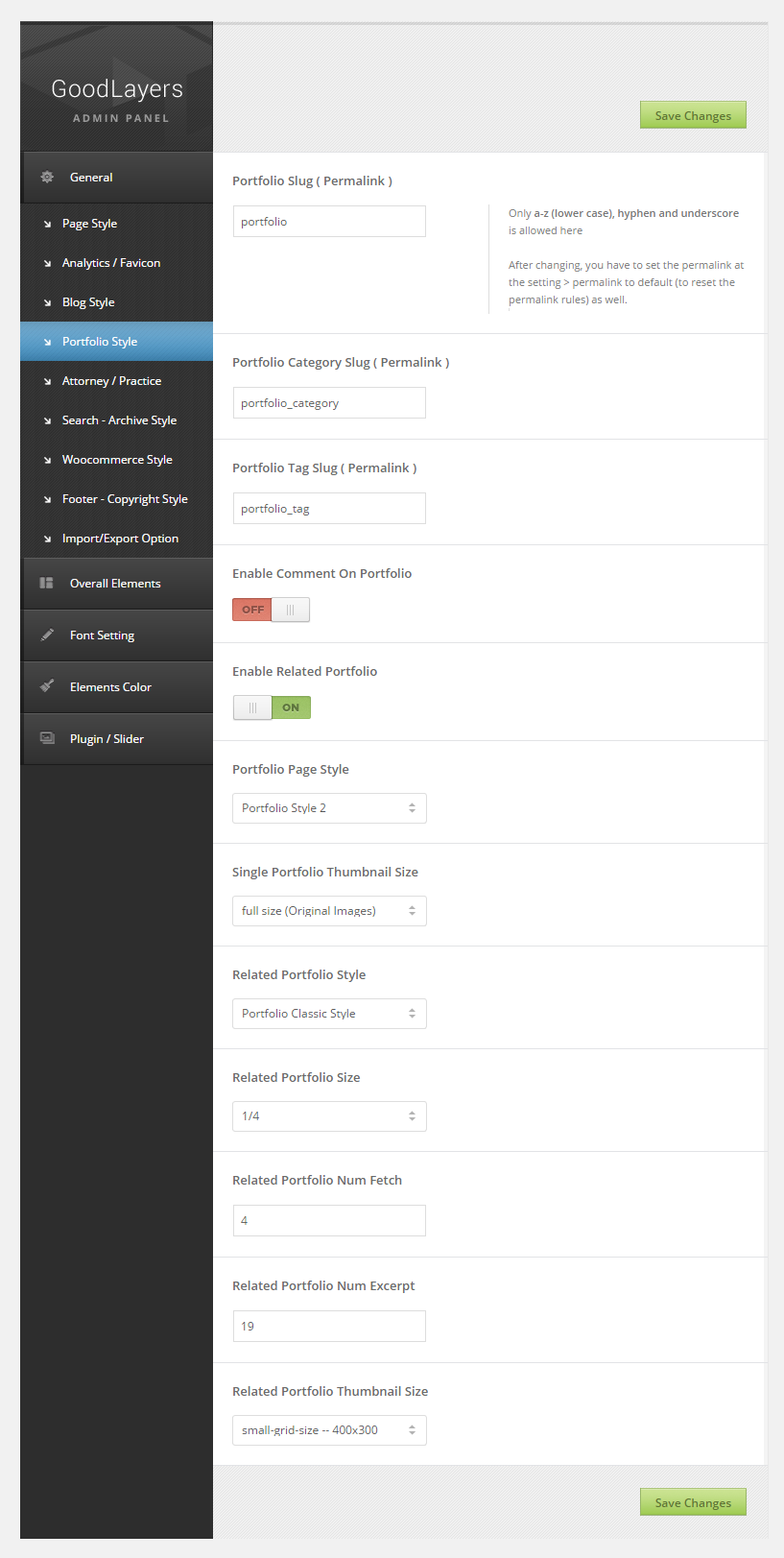Go to Attorney / Practice settings
The image size is (784, 1558).
(x=111, y=381)
